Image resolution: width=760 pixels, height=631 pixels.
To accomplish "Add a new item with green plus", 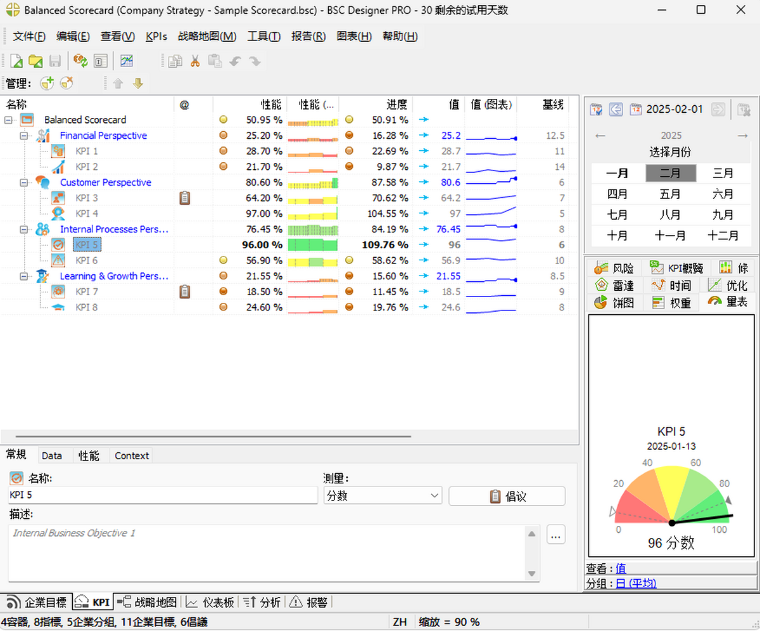I will 47,83.
